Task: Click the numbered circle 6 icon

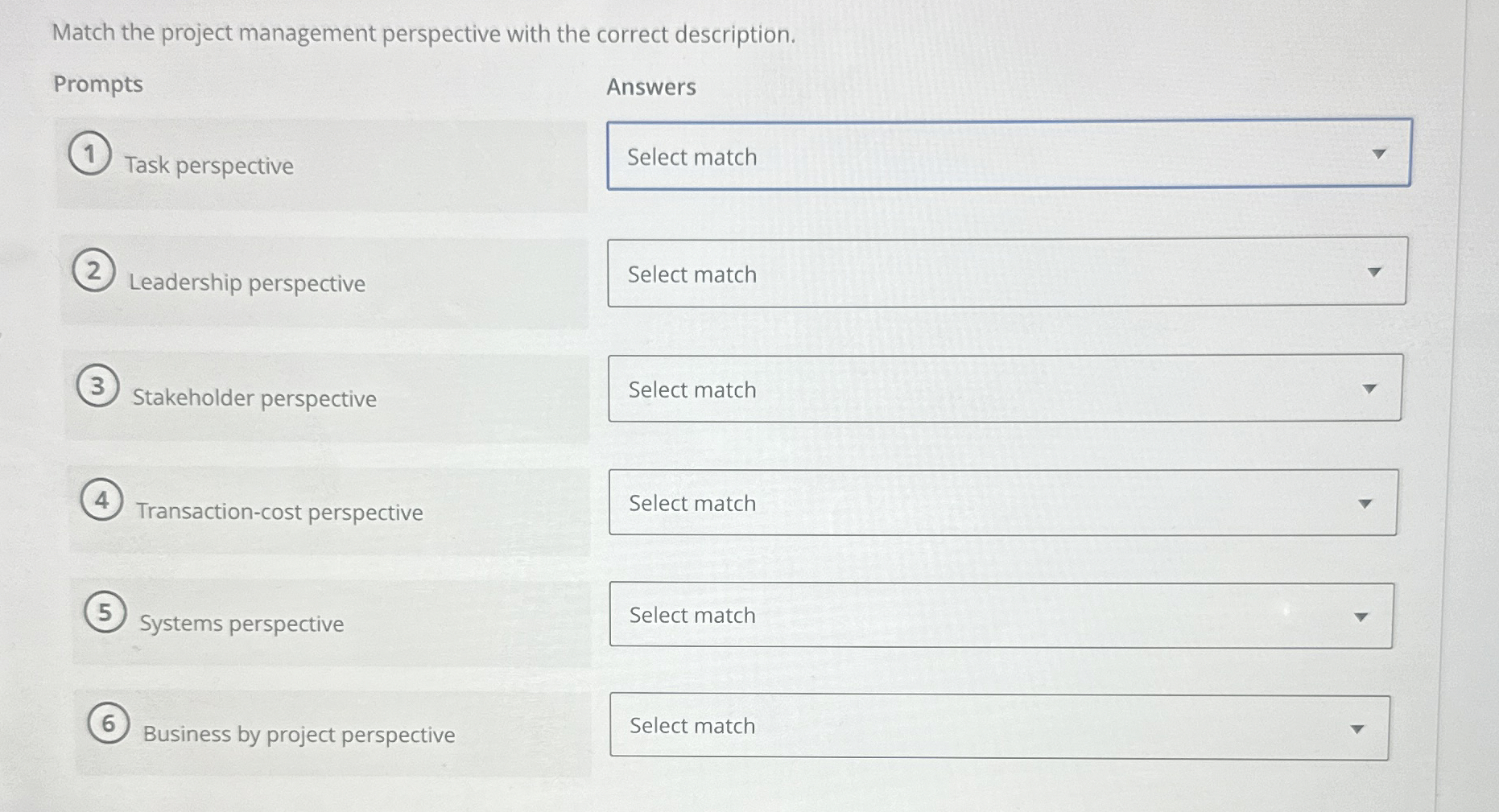Action: click(108, 723)
